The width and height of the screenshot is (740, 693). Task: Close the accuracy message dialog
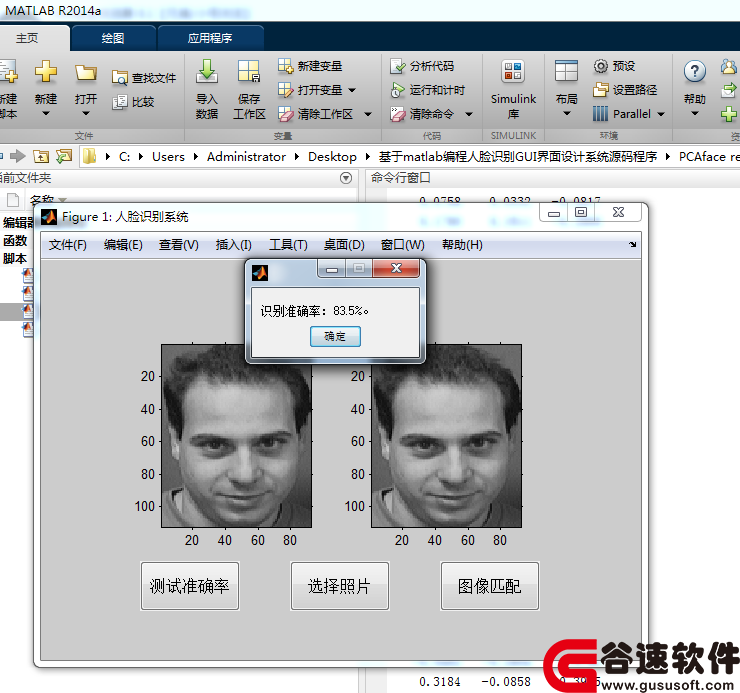[x=396, y=268]
